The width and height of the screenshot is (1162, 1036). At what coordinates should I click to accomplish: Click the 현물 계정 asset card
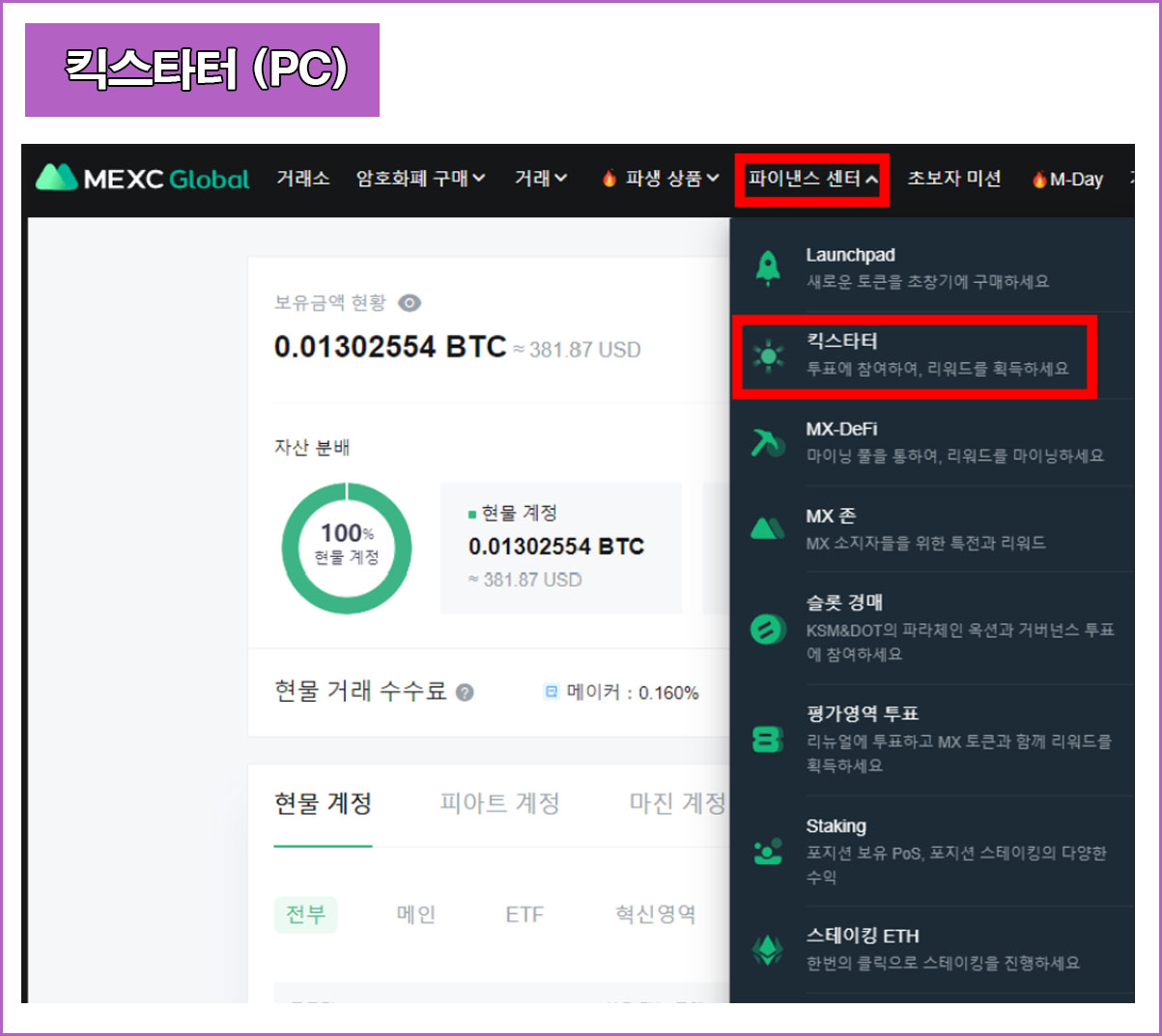(561, 548)
